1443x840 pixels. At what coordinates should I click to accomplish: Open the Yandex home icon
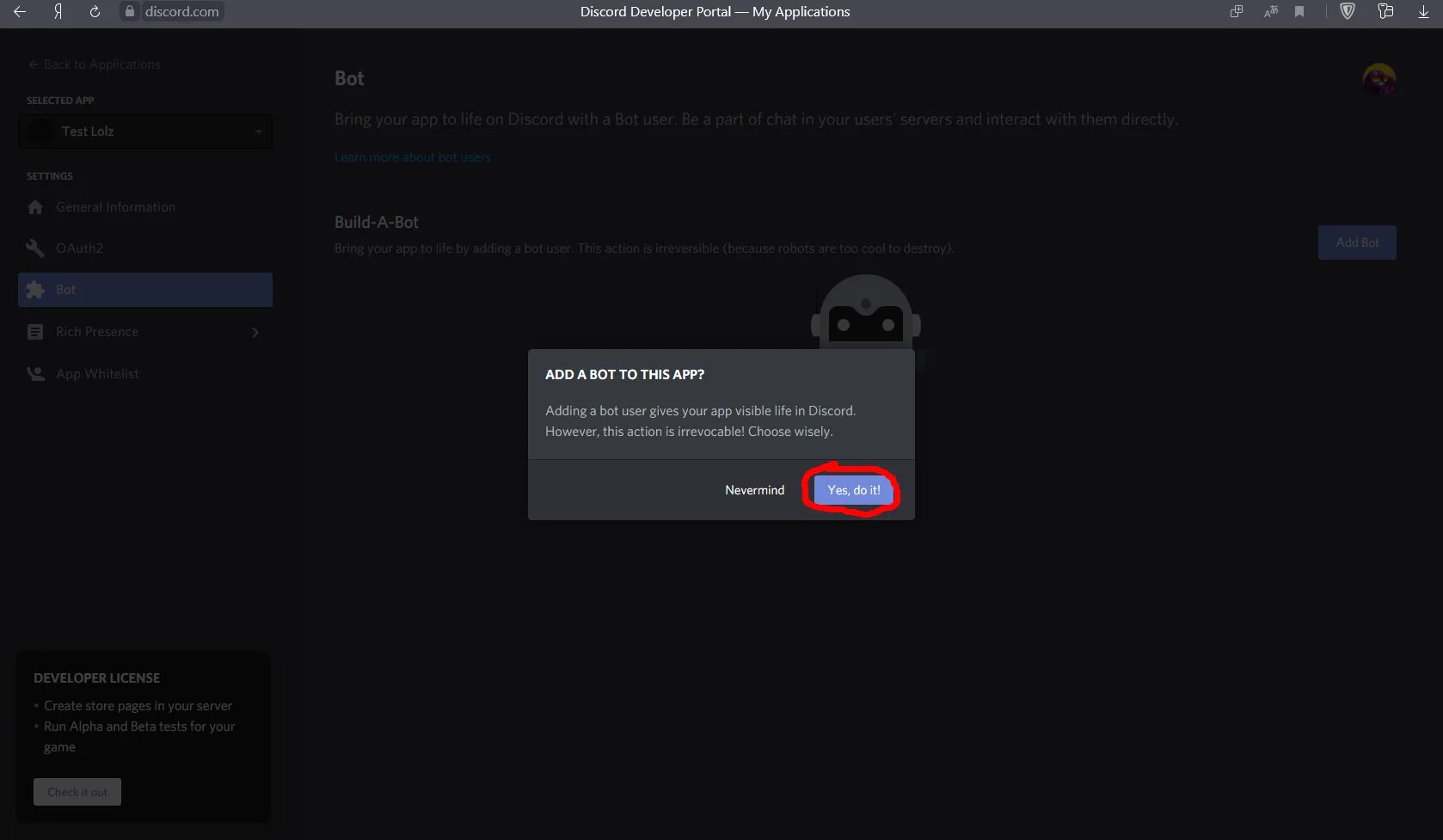tap(58, 11)
